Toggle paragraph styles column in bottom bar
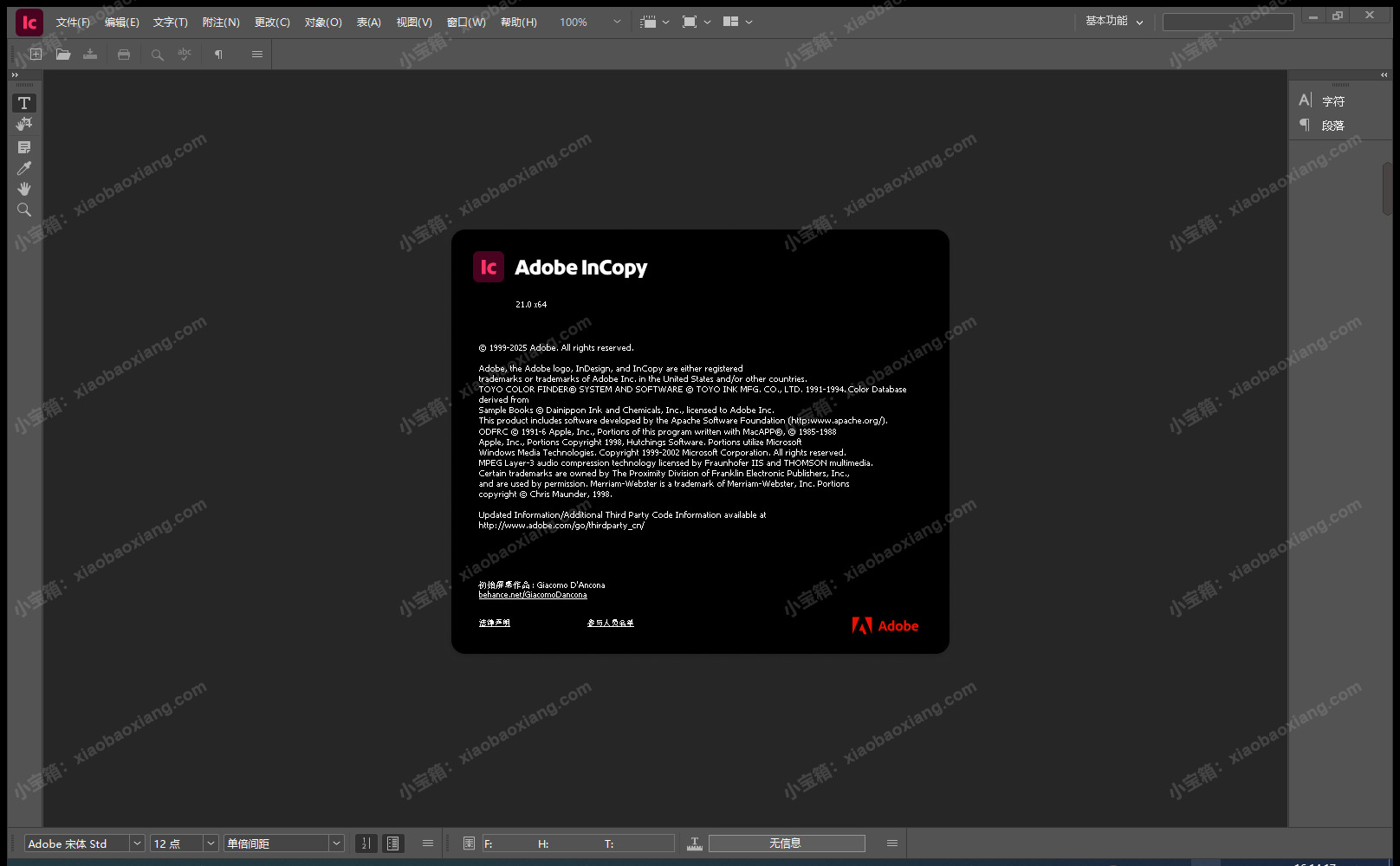The height and width of the screenshot is (866, 1400). [393, 843]
